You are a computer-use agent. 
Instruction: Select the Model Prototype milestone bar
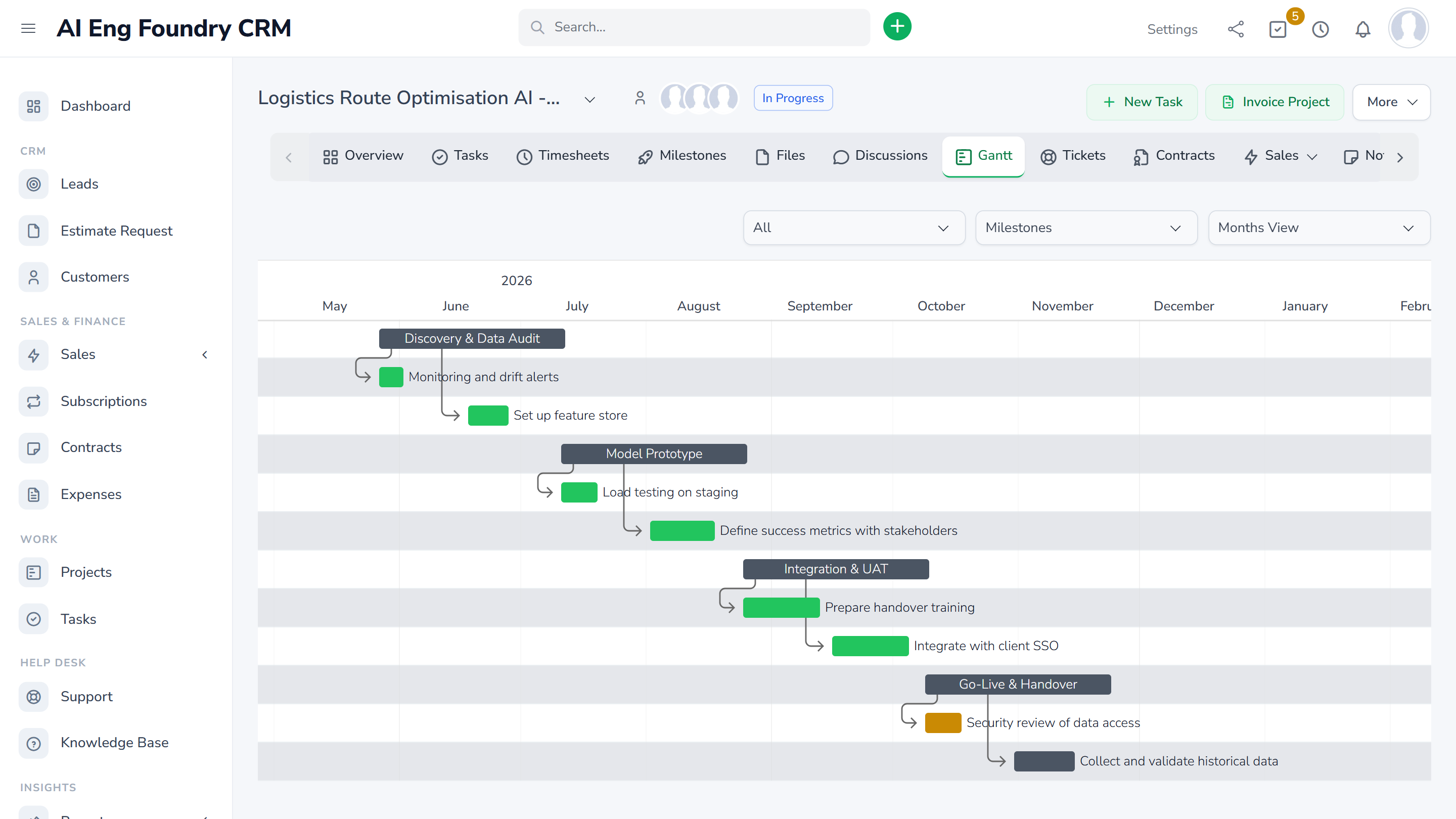[653, 454]
